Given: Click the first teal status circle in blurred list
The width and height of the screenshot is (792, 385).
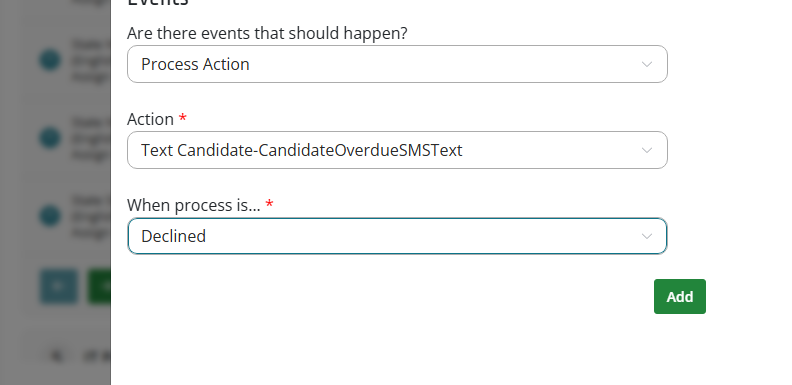Looking at the screenshot, I should pyautogui.click(x=50, y=61).
